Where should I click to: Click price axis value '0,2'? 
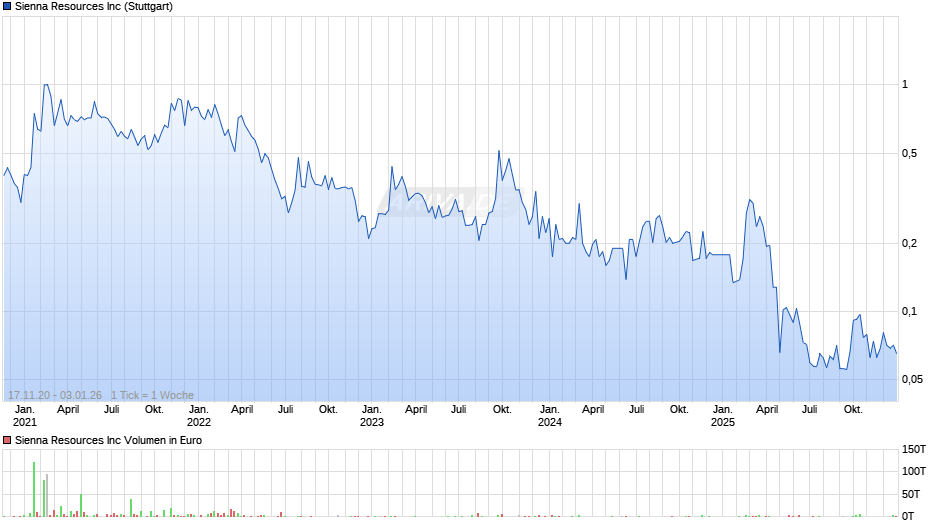pyautogui.click(x=909, y=243)
